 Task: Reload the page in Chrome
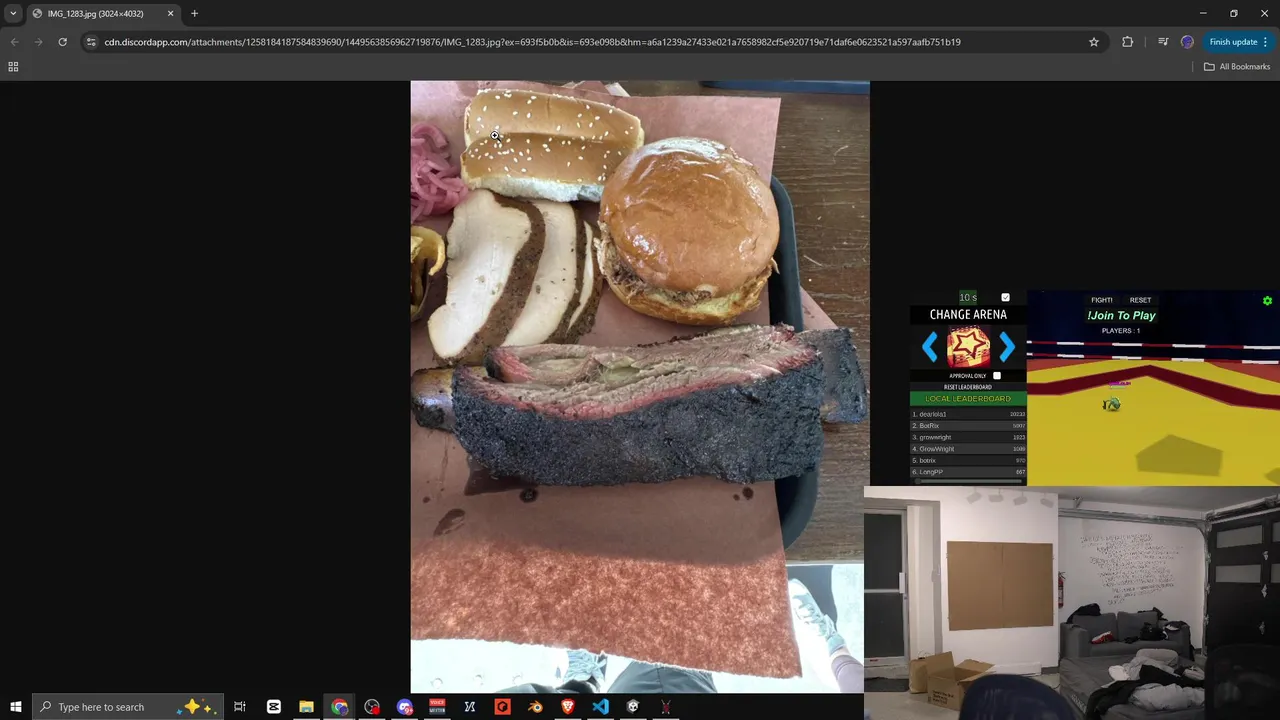62,42
